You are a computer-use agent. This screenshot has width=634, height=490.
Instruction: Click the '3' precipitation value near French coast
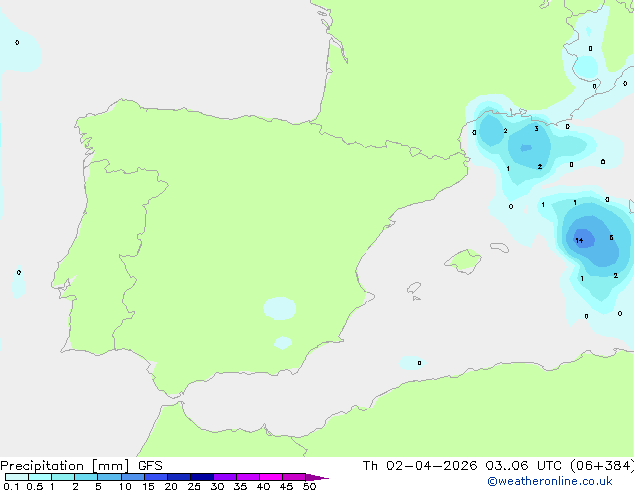click(536, 129)
